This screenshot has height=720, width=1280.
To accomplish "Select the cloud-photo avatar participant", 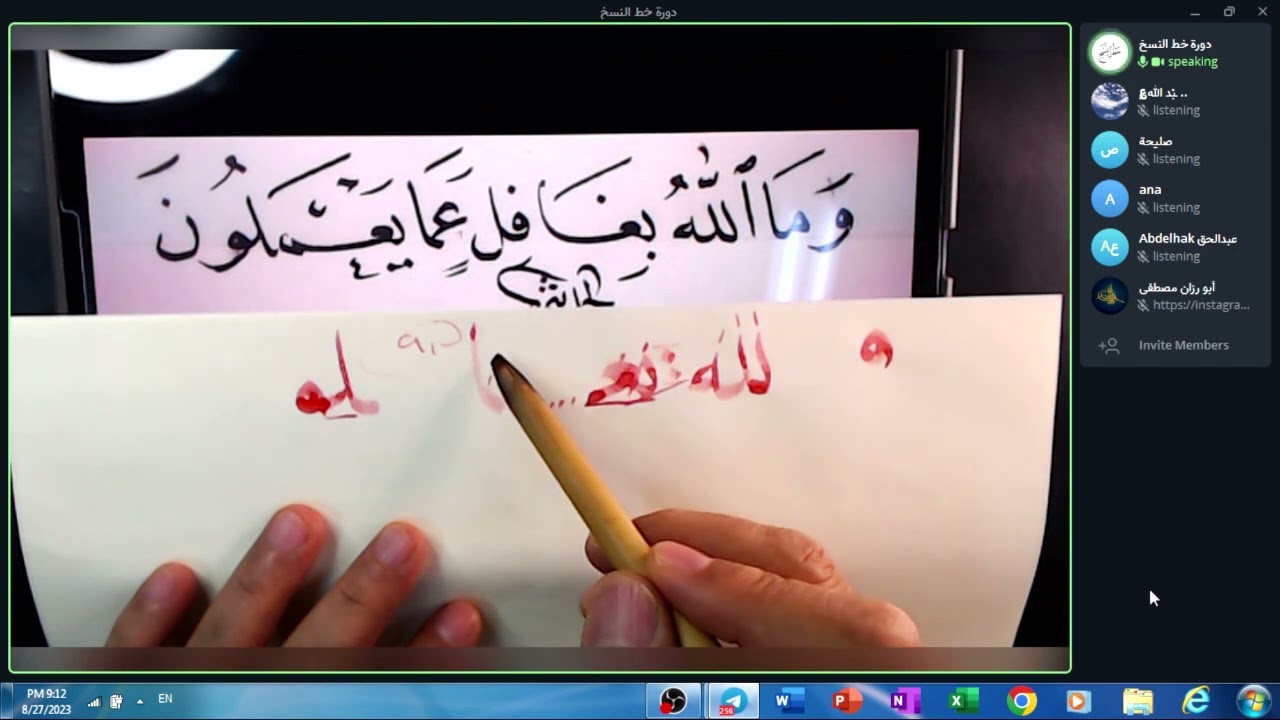I will (1109, 101).
